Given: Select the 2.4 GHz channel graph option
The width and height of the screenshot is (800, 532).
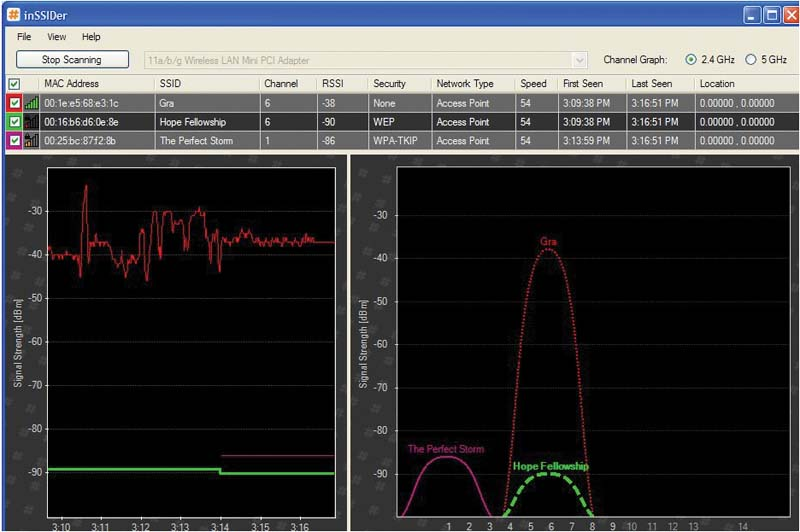Looking at the screenshot, I should click(x=690, y=60).
